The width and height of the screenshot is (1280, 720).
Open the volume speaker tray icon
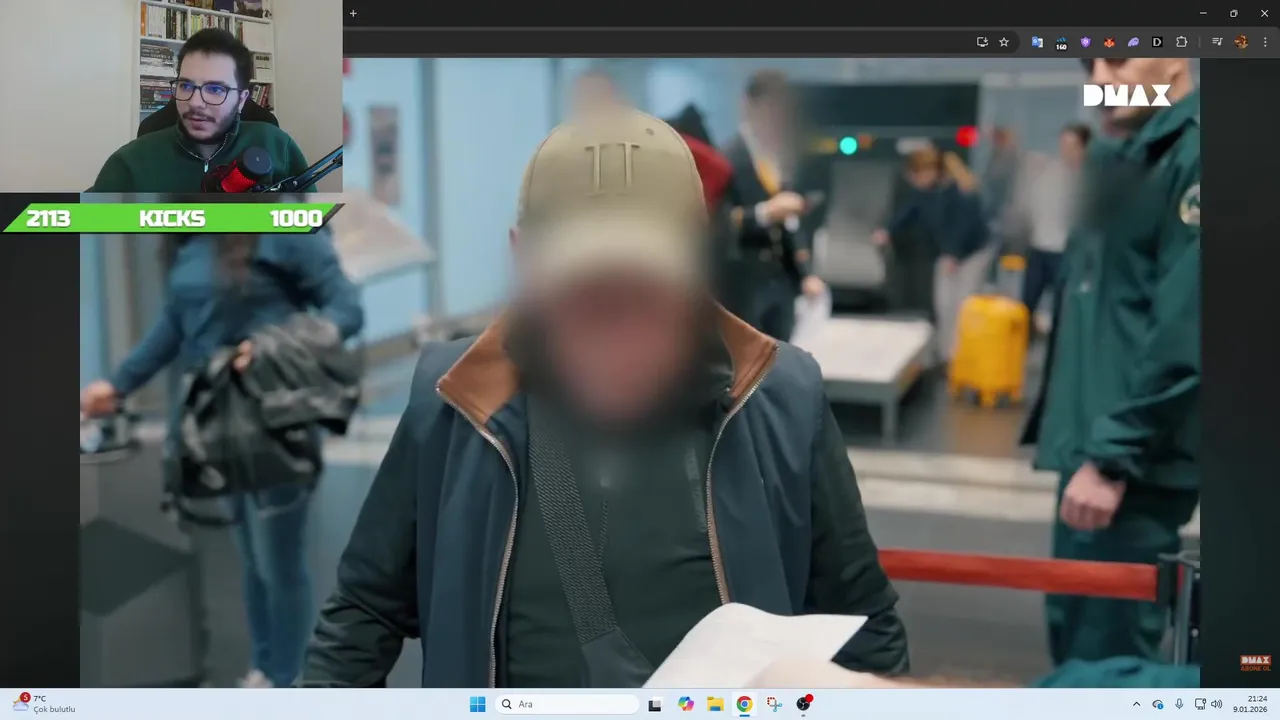coord(1216,704)
